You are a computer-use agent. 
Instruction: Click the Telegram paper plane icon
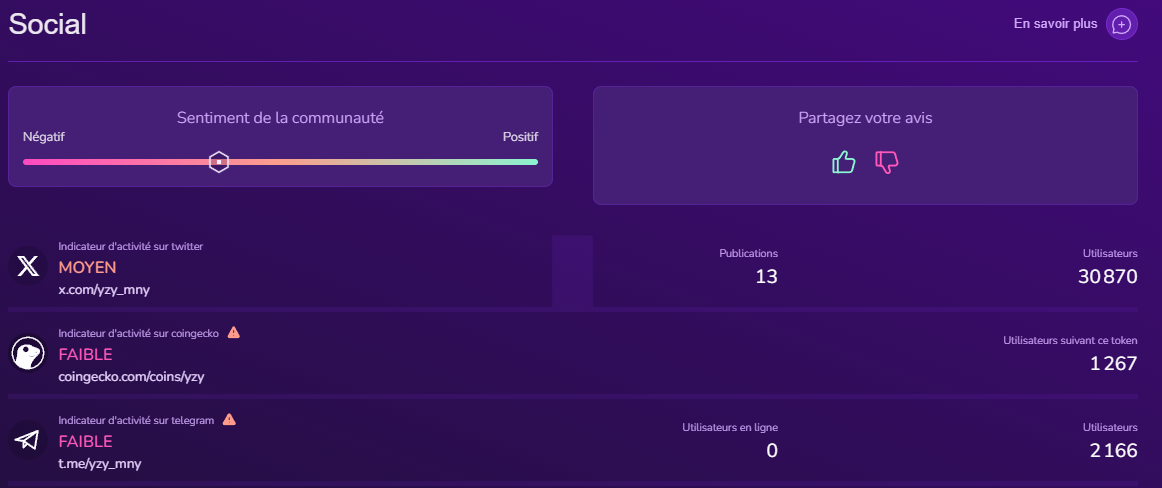(x=28, y=440)
